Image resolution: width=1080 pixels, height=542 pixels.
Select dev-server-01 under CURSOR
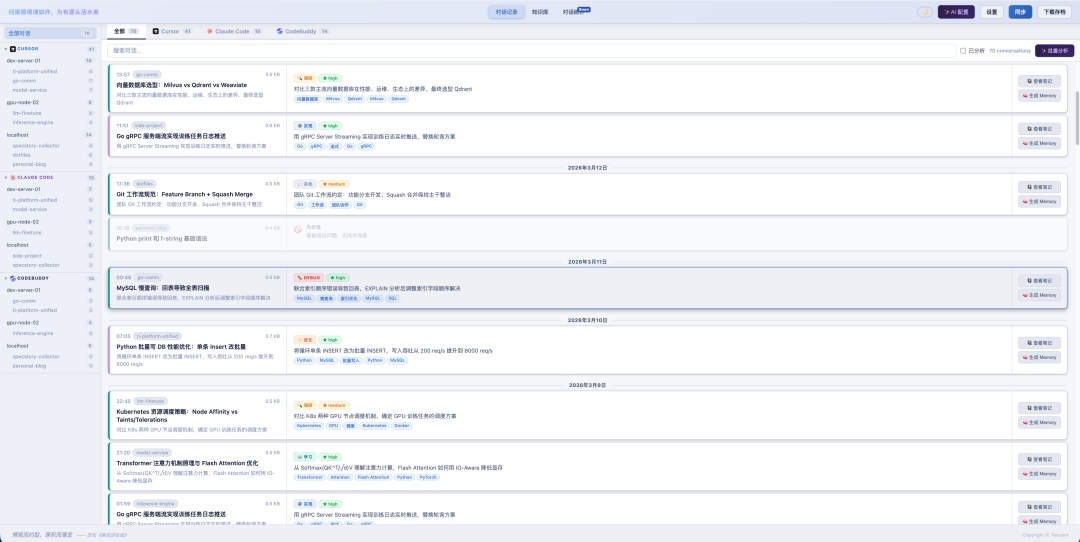[50, 61]
